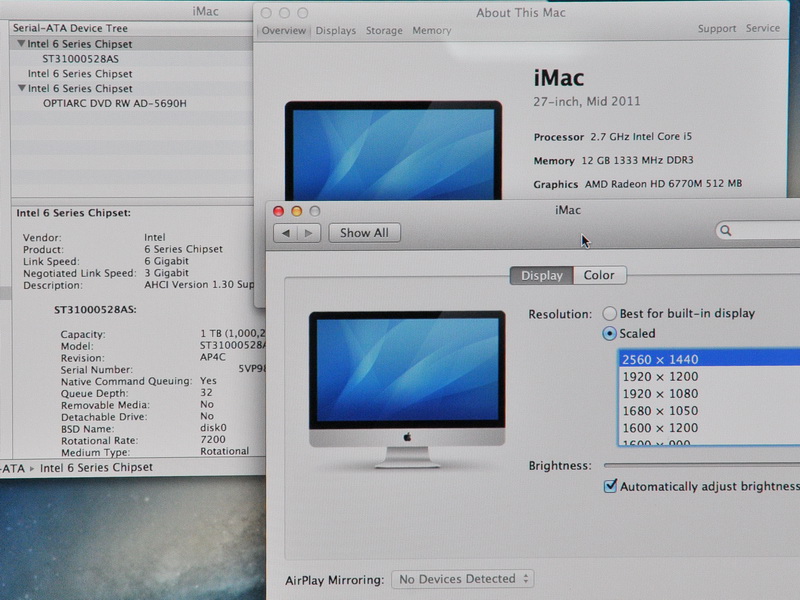Screen dimensions: 800x600
Task: Click the AMD Radeon HD 6770M graphics text
Action: click(663, 184)
